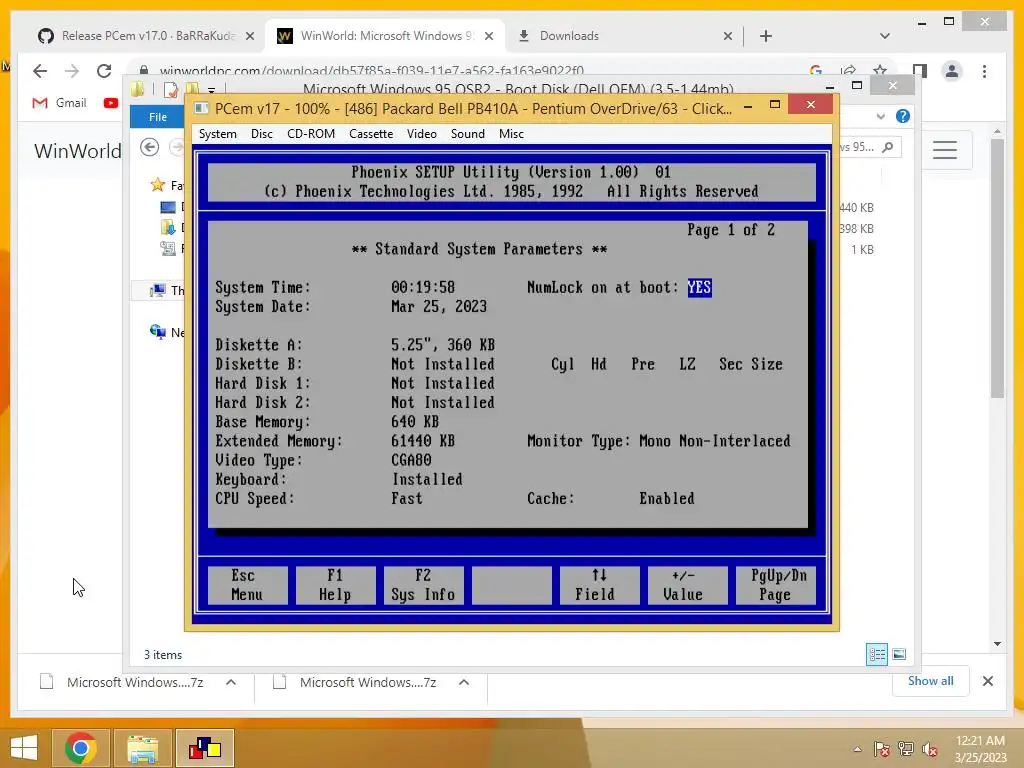Screen dimensions: 1024x768
Task: Click the F1 Help key box
Action: (x=335, y=585)
